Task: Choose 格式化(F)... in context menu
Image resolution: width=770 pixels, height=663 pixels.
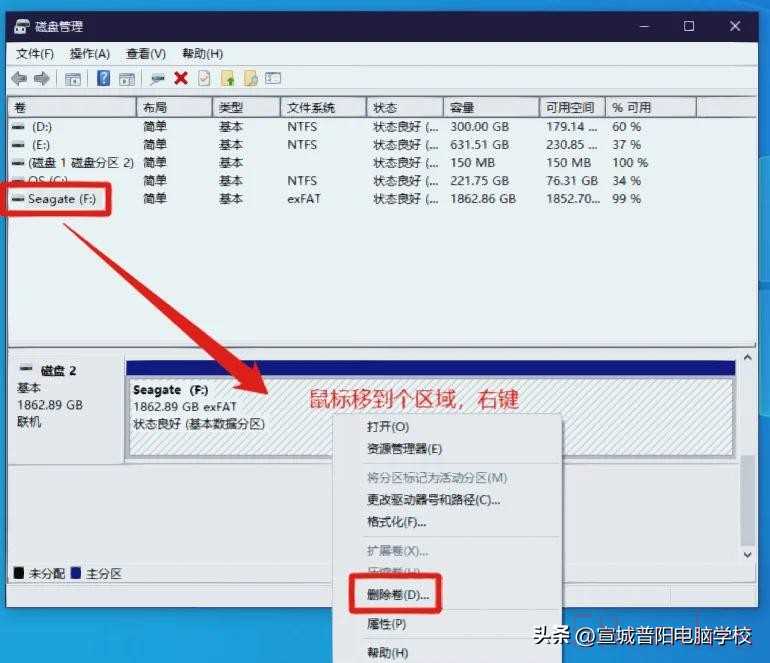Action: click(396, 522)
